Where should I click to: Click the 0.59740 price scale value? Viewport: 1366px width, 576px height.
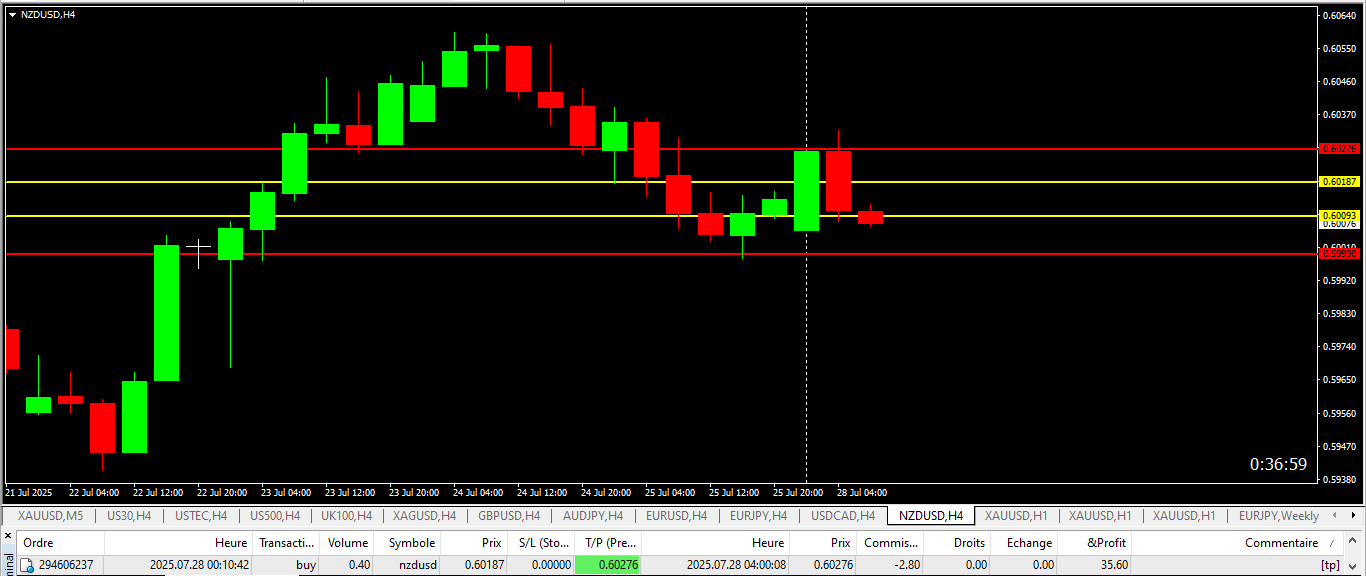(x=1341, y=347)
